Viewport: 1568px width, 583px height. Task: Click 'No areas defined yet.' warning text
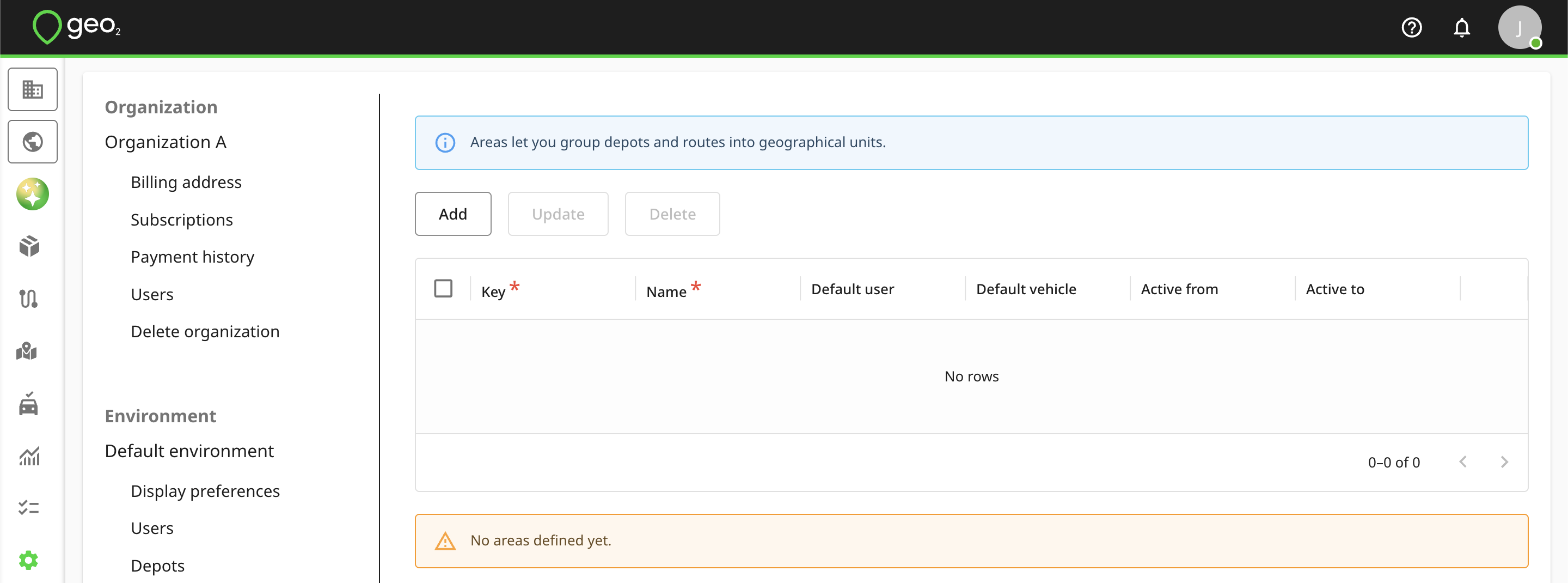tap(541, 541)
